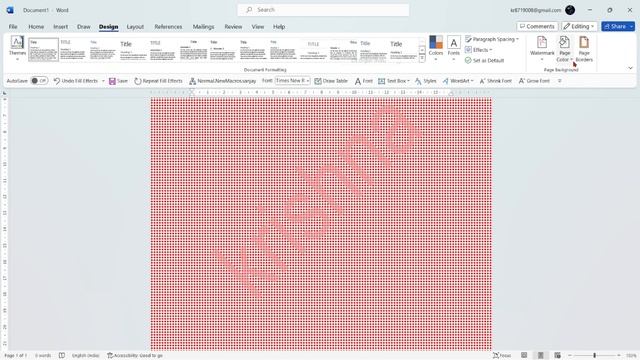Open the Colors theme picker
Screen dimensions: 640x360
[436, 48]
